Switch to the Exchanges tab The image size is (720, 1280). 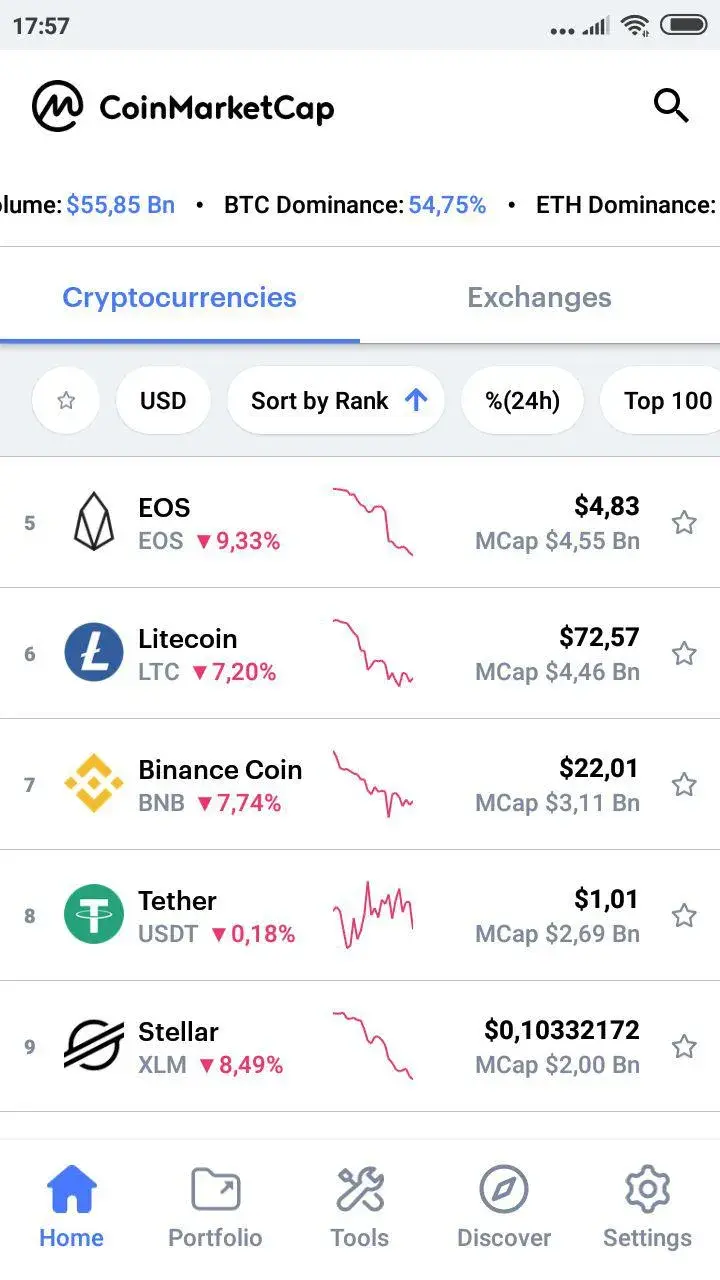(540, 297)
